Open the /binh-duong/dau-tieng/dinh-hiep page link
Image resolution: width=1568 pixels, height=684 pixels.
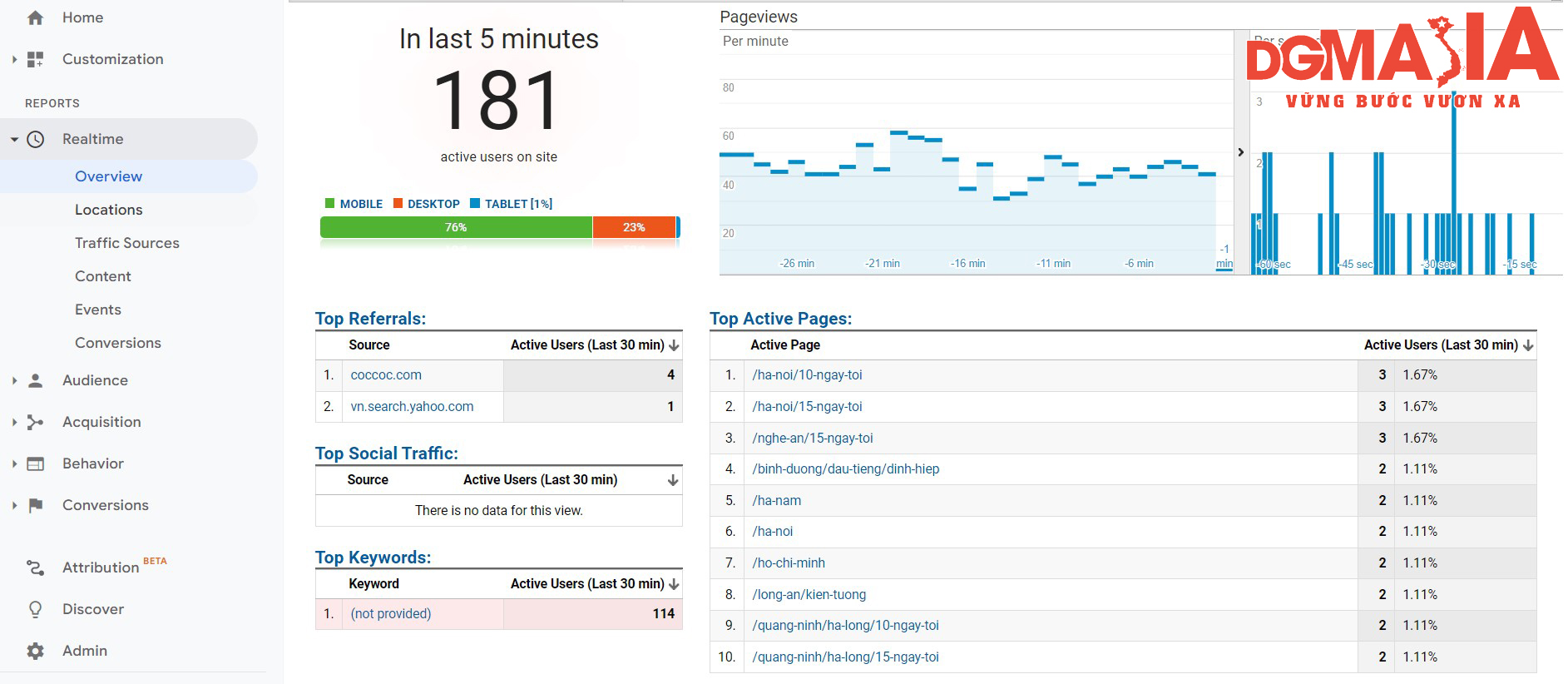point(846,469)
